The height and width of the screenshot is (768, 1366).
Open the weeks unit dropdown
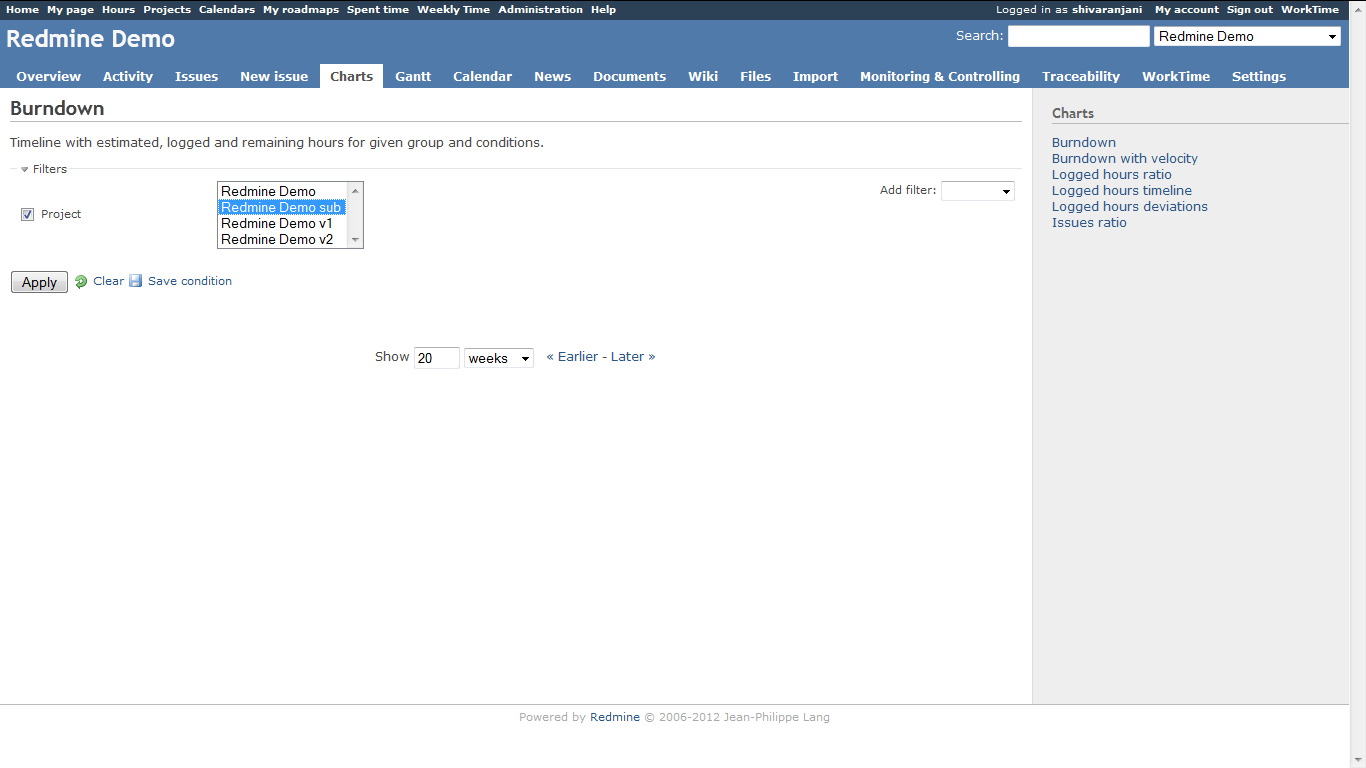(499, 358)
